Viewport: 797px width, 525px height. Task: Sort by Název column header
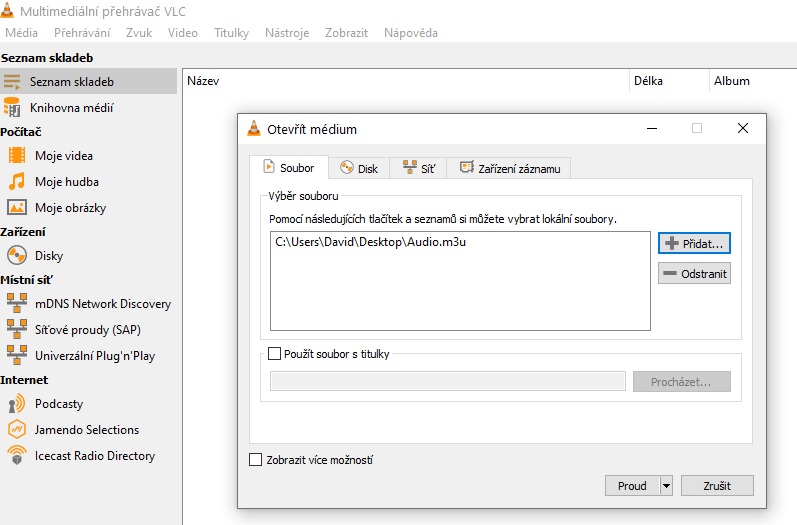[406, 81]
